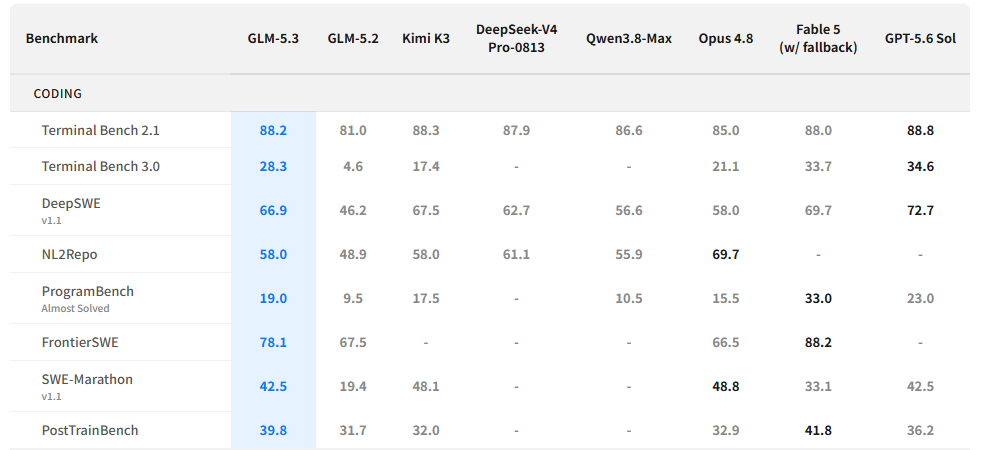Screen dimensions: 982x450
Task: Click the Kimi K3 column header
Action: (x=426, y=38)
